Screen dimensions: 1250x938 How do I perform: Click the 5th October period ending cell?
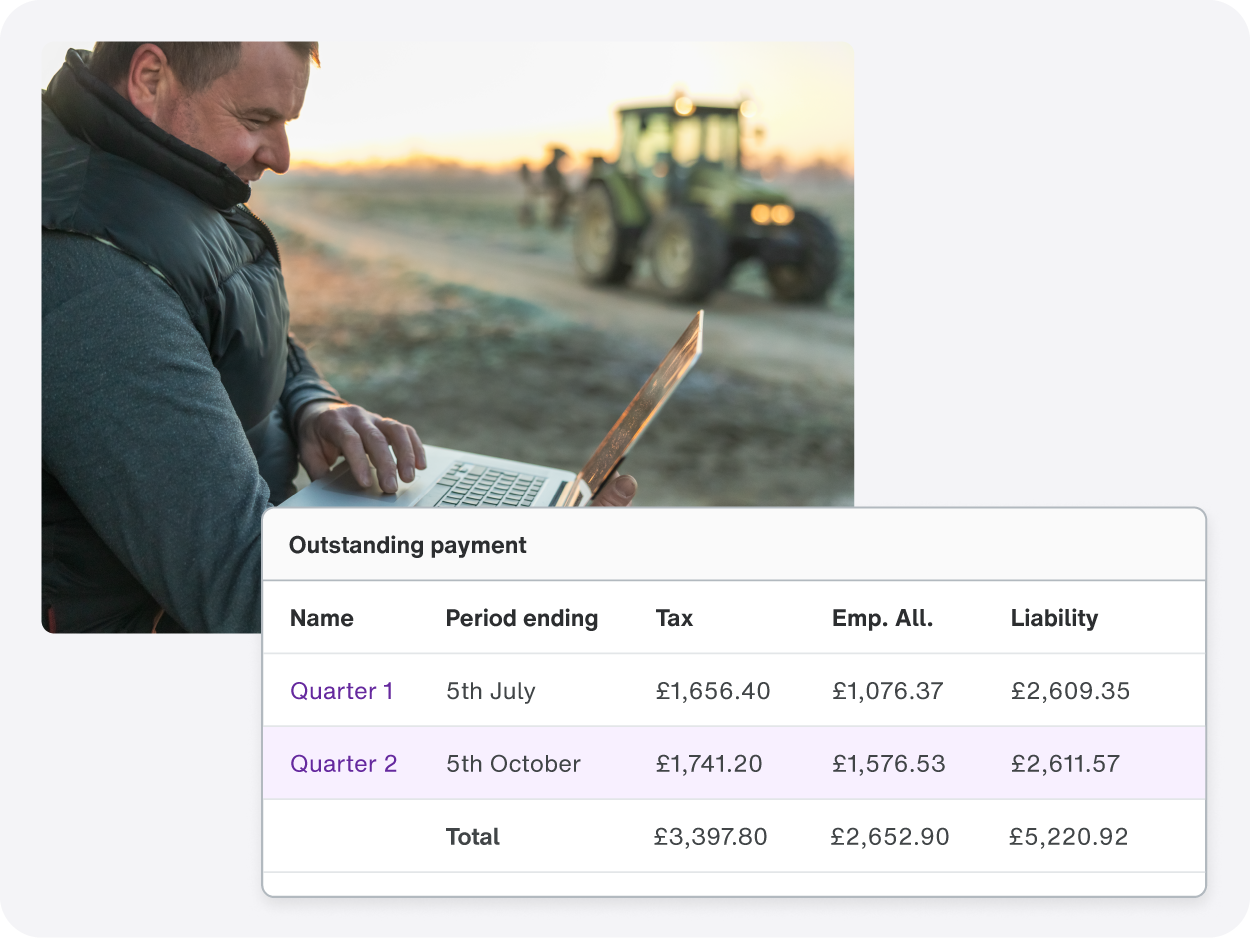(x=512, y=763)
